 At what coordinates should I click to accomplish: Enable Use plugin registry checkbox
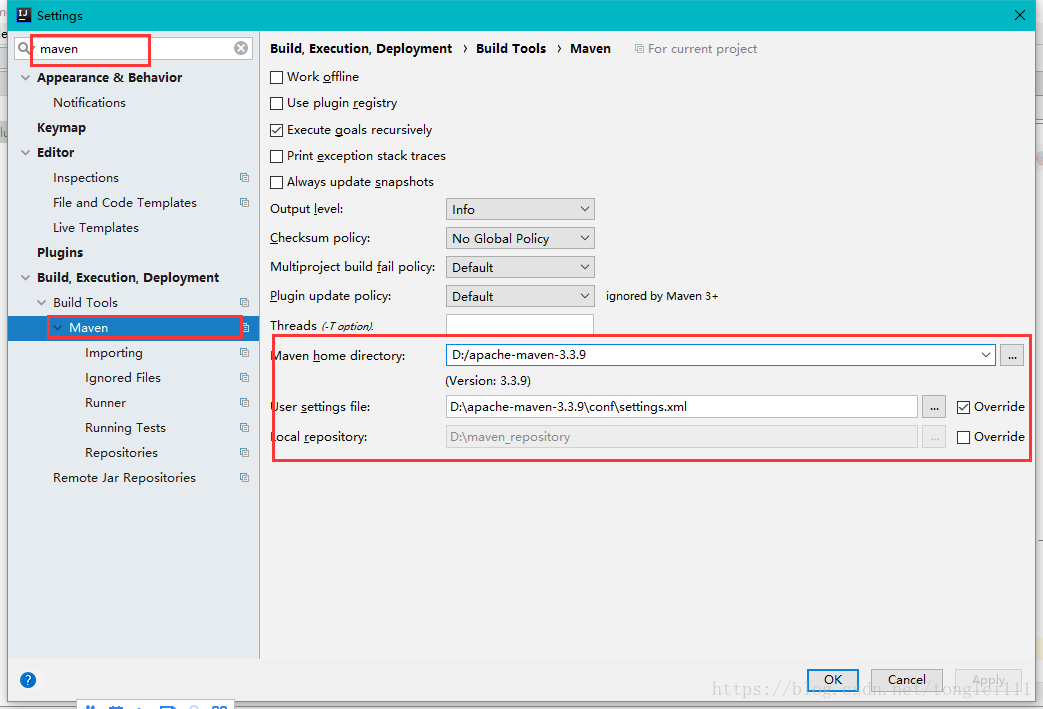(x=277, y=103)
